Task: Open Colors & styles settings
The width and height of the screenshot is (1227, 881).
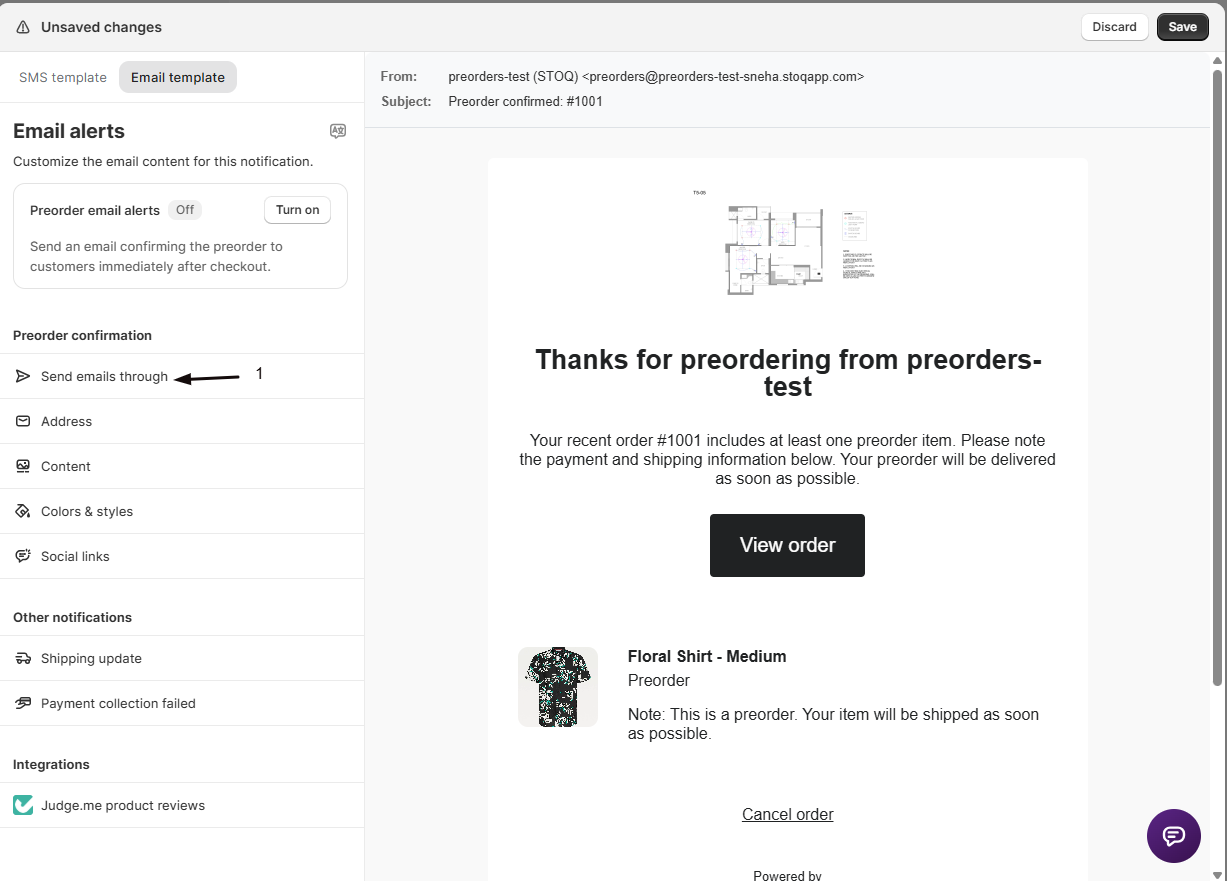Action: pyautogui.click(x=182, y=511)
